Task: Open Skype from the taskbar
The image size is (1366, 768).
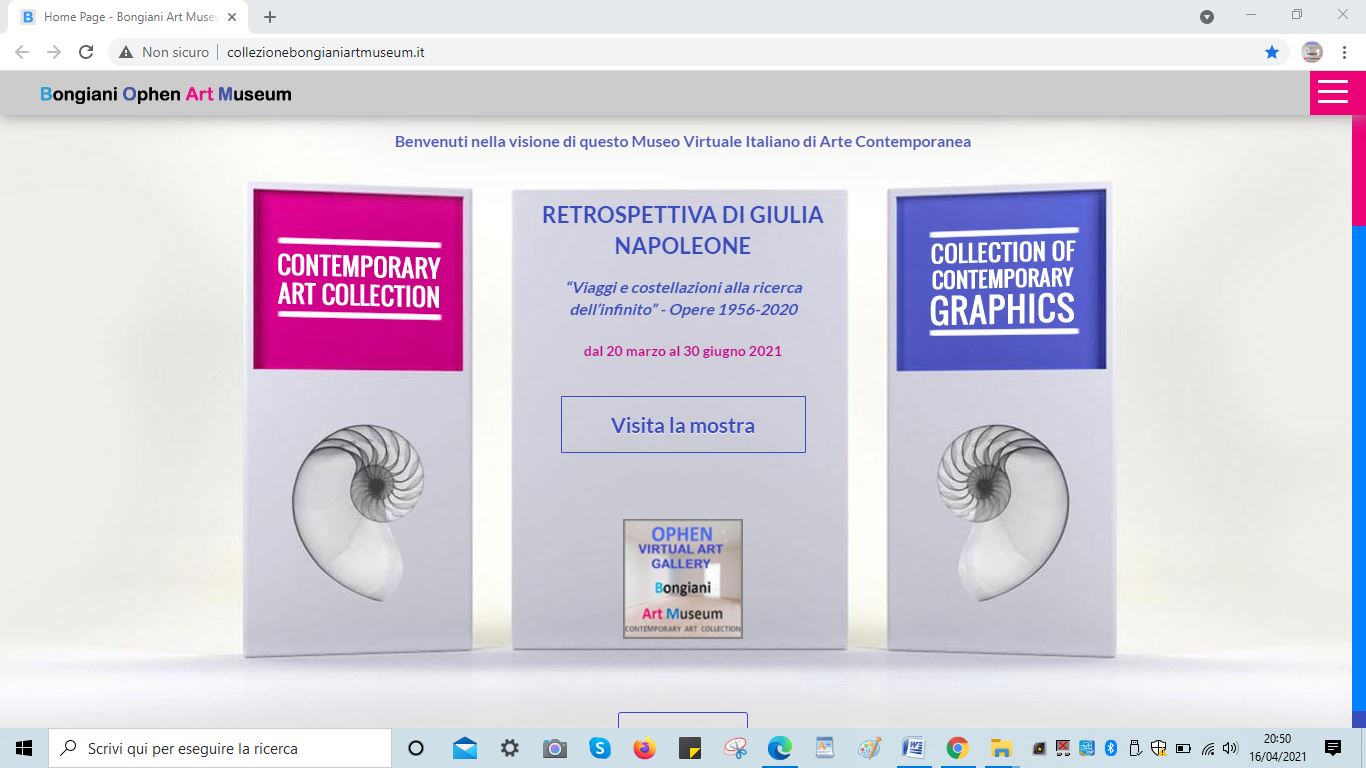Action: coord(599,748)
